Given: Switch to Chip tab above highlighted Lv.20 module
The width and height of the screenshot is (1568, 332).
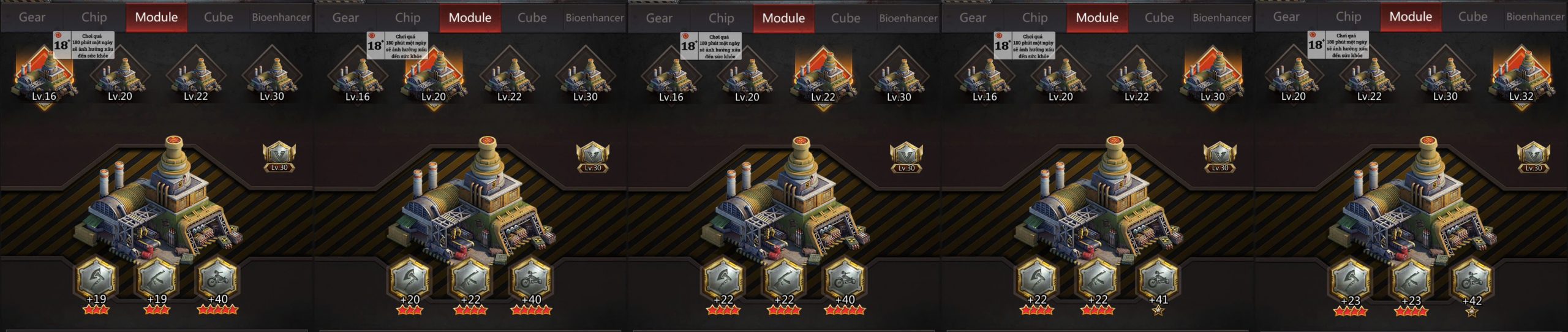Looking at the screenshot, I should [407, 18].
